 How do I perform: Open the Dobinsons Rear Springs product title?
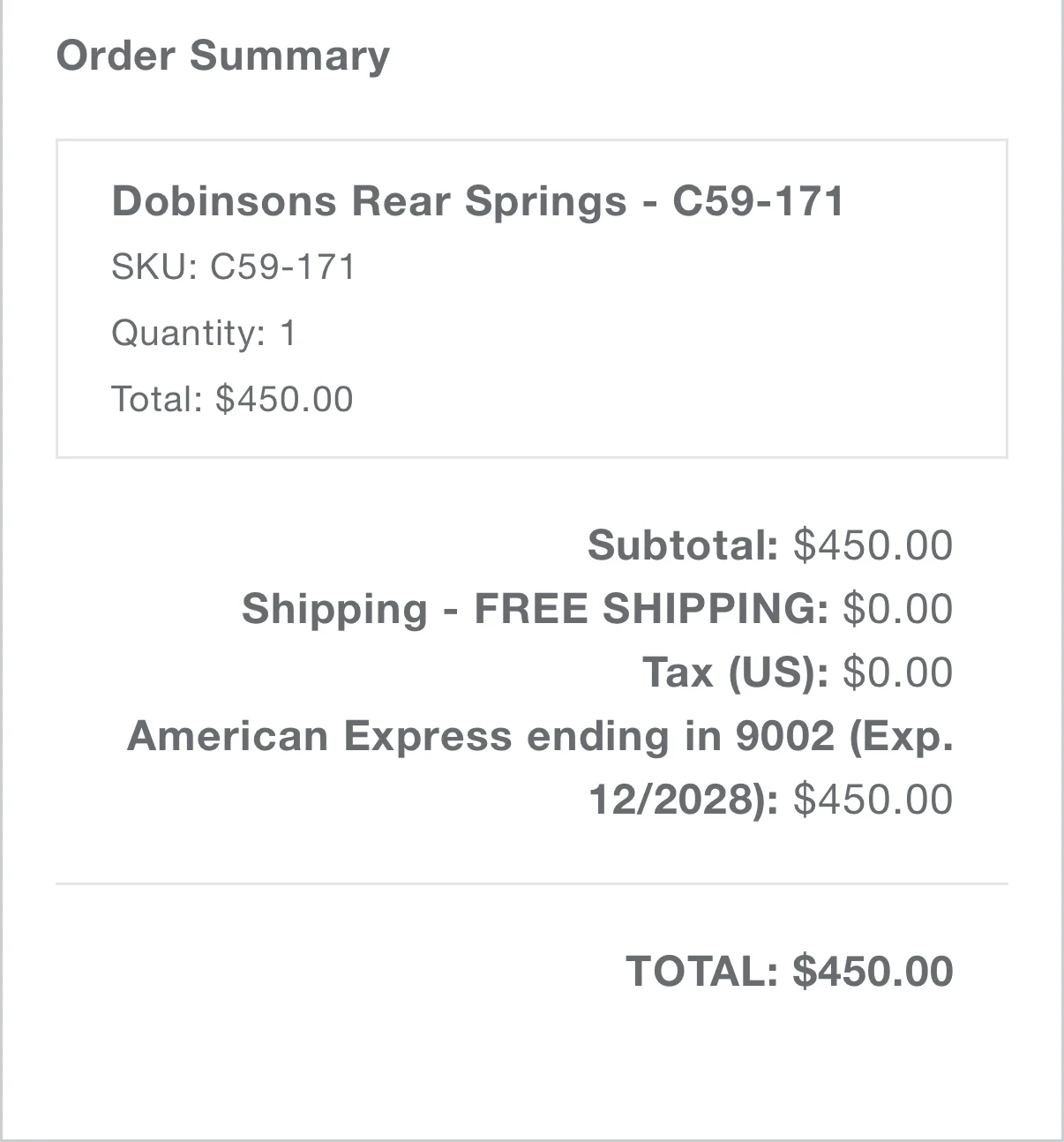point(477,200)
